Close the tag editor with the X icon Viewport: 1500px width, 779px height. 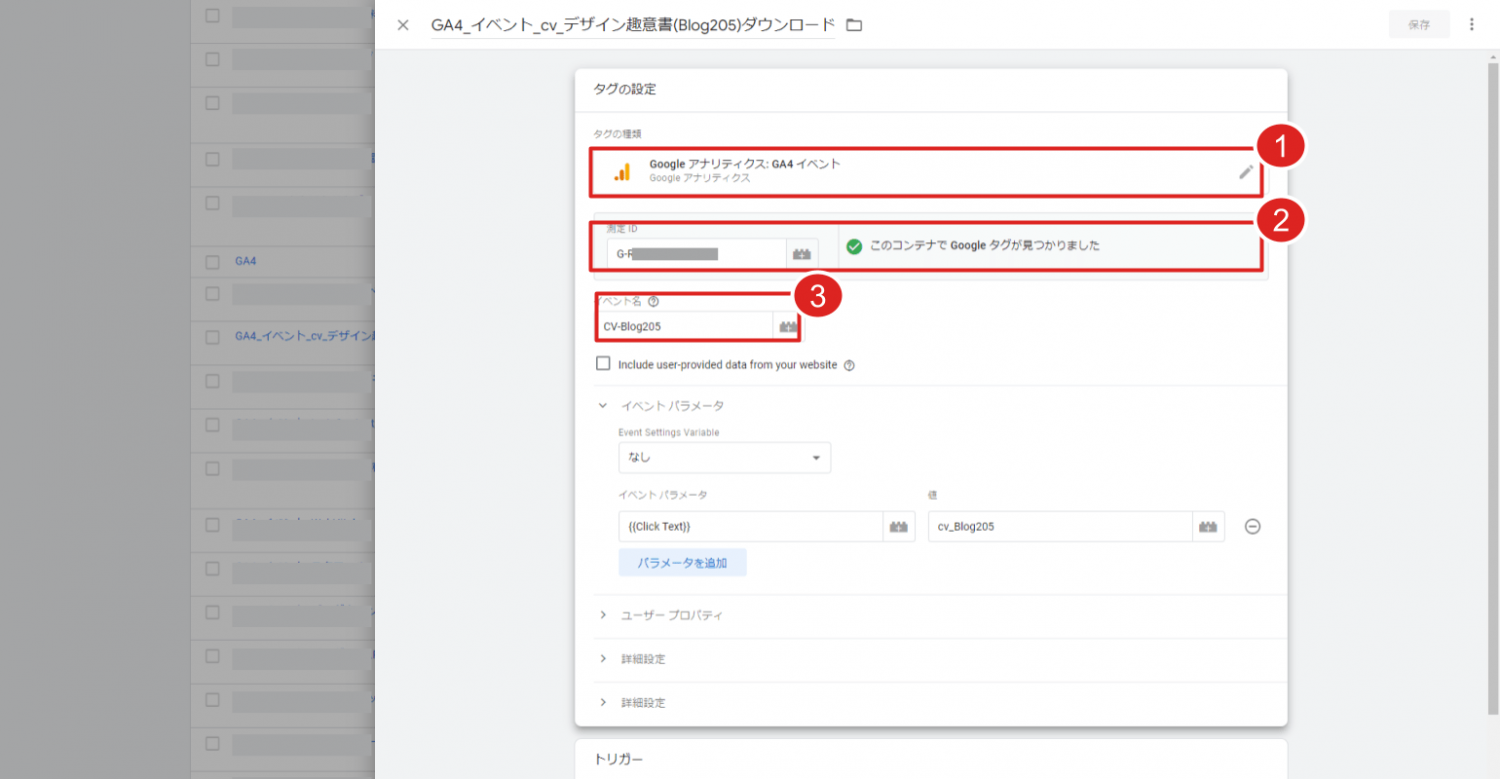(403, 25)
